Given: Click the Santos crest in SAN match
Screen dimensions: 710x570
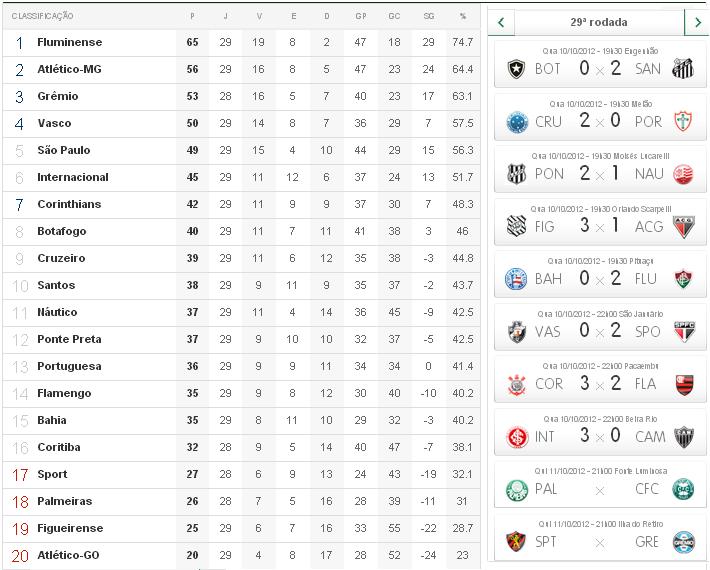Looking at the screenshot, I should click(684, 68).
